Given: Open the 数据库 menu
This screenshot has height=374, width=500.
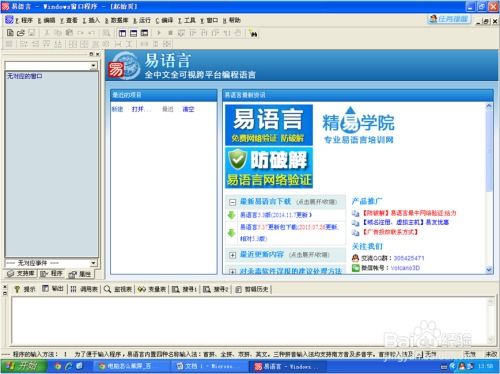Looking at the screenshot, I should click(116, 20).
